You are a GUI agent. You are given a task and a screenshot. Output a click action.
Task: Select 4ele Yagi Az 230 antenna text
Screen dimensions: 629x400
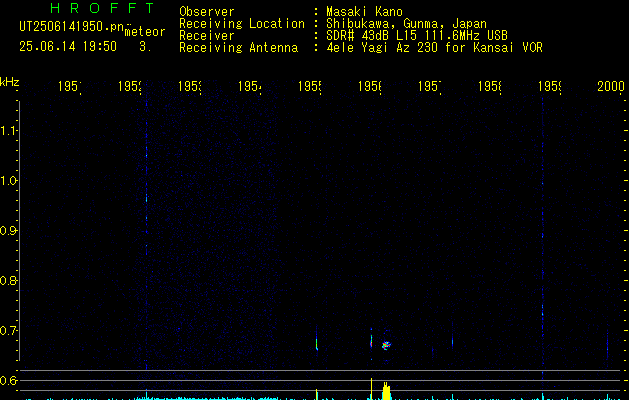pyautogui.click(x=434, y=47)
